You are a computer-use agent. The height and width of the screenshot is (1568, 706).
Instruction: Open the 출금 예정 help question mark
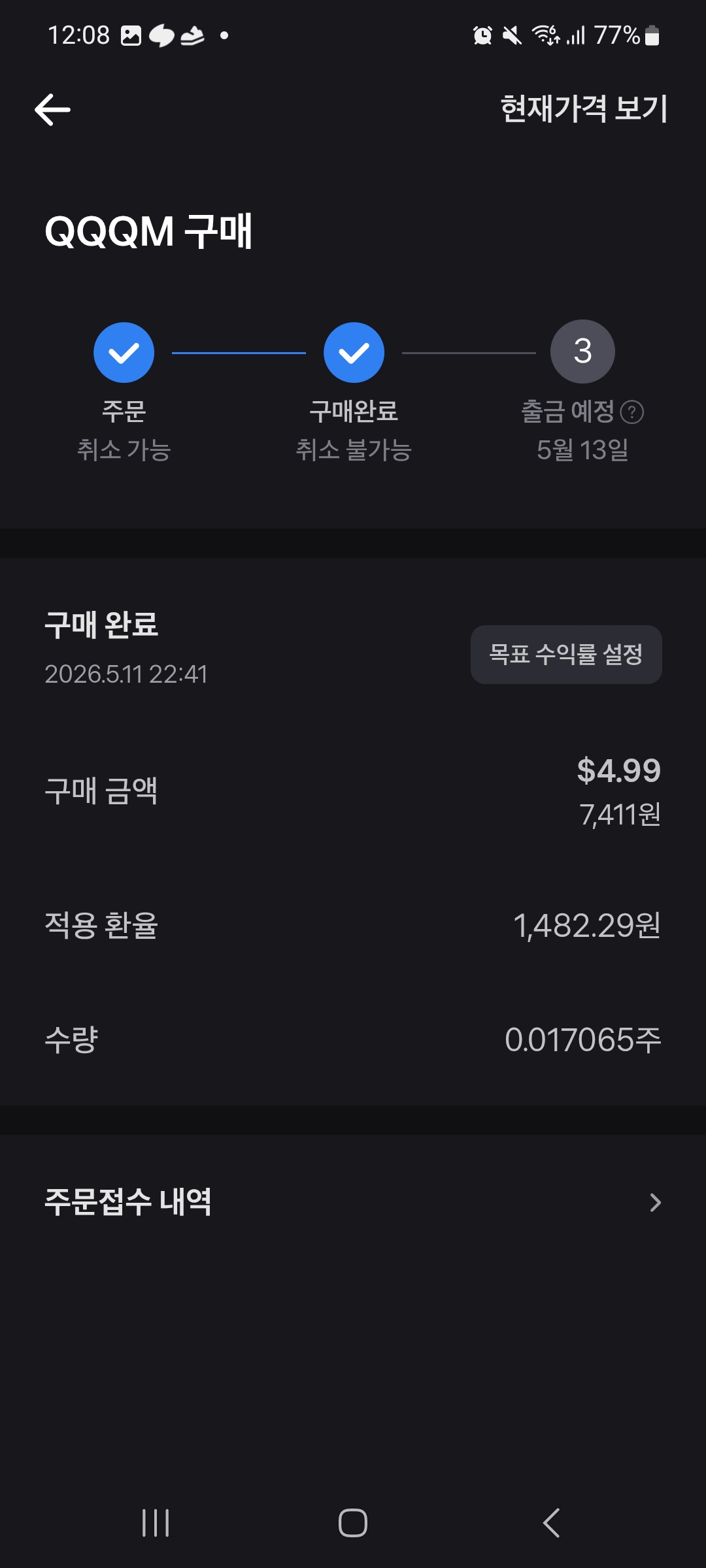(631, 412)
